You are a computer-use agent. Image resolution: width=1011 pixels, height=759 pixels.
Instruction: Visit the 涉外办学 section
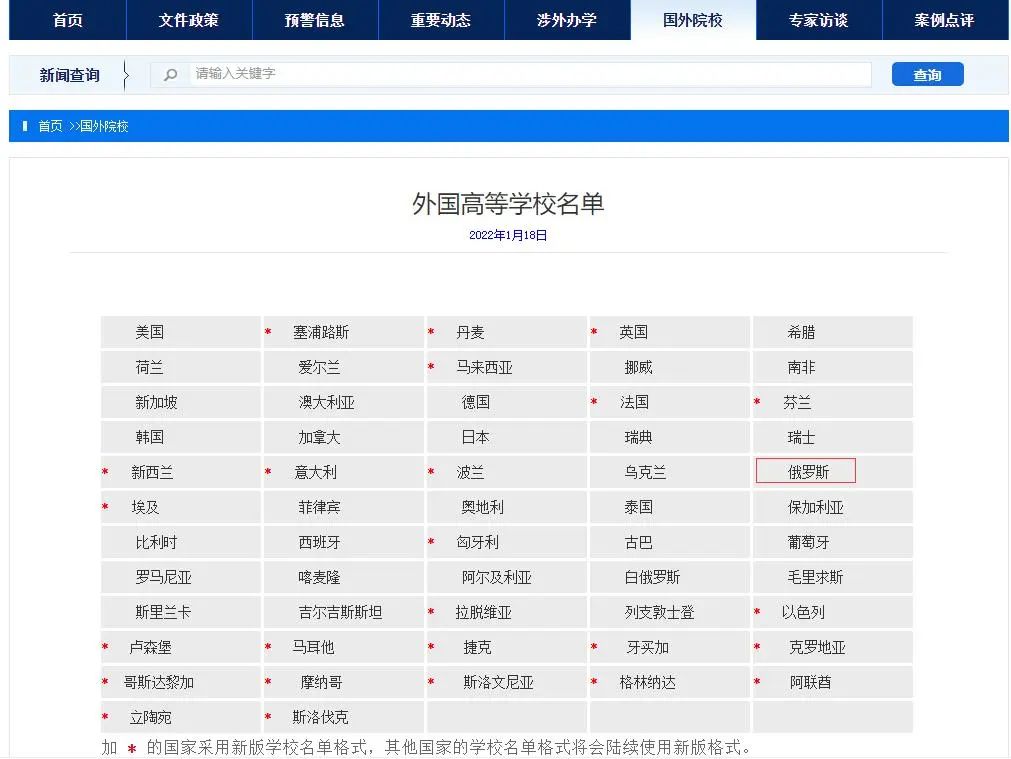coord(567,20)
